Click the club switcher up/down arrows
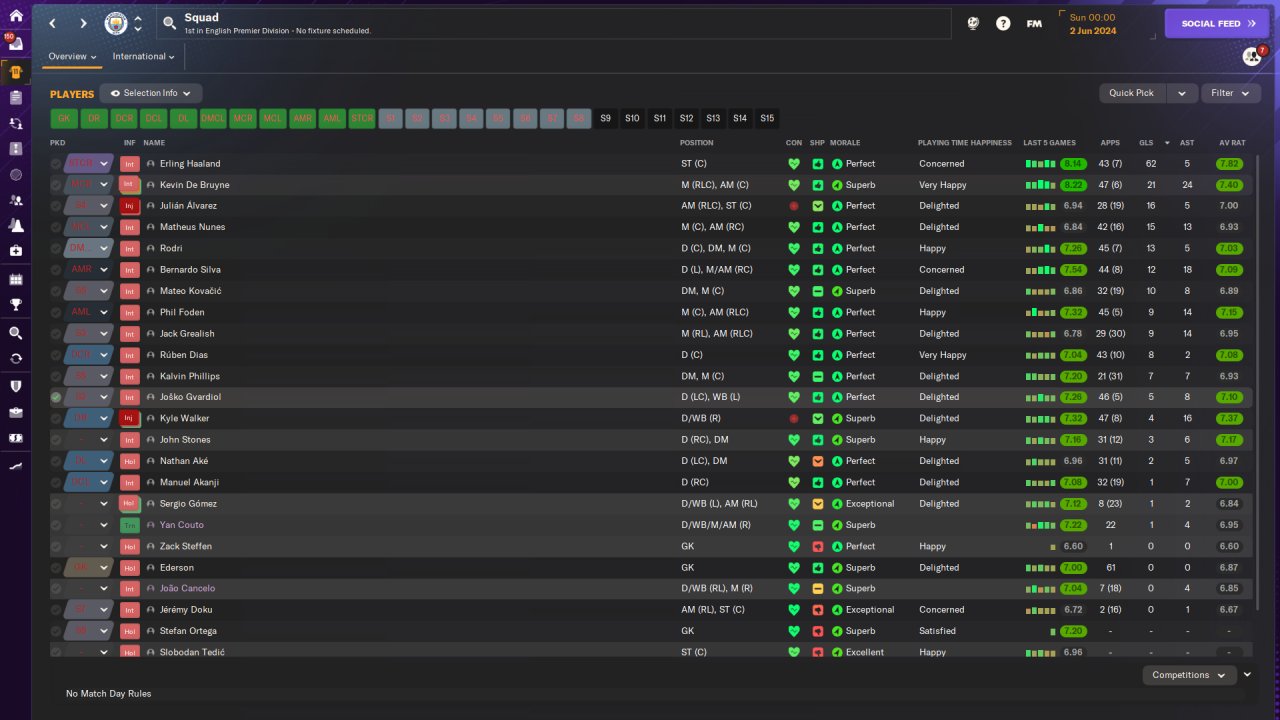The height and width of the screenshot is (720, 1280). click(x=138, y=23)
